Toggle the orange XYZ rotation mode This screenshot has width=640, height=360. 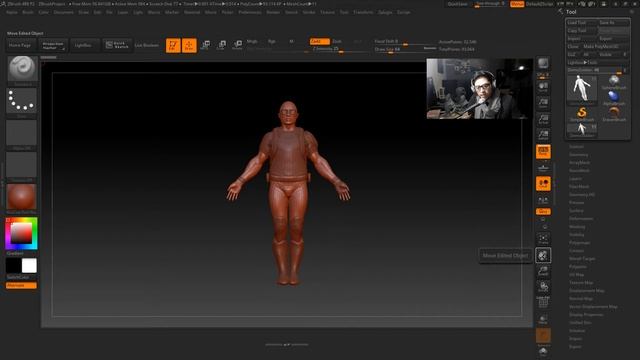543,211
